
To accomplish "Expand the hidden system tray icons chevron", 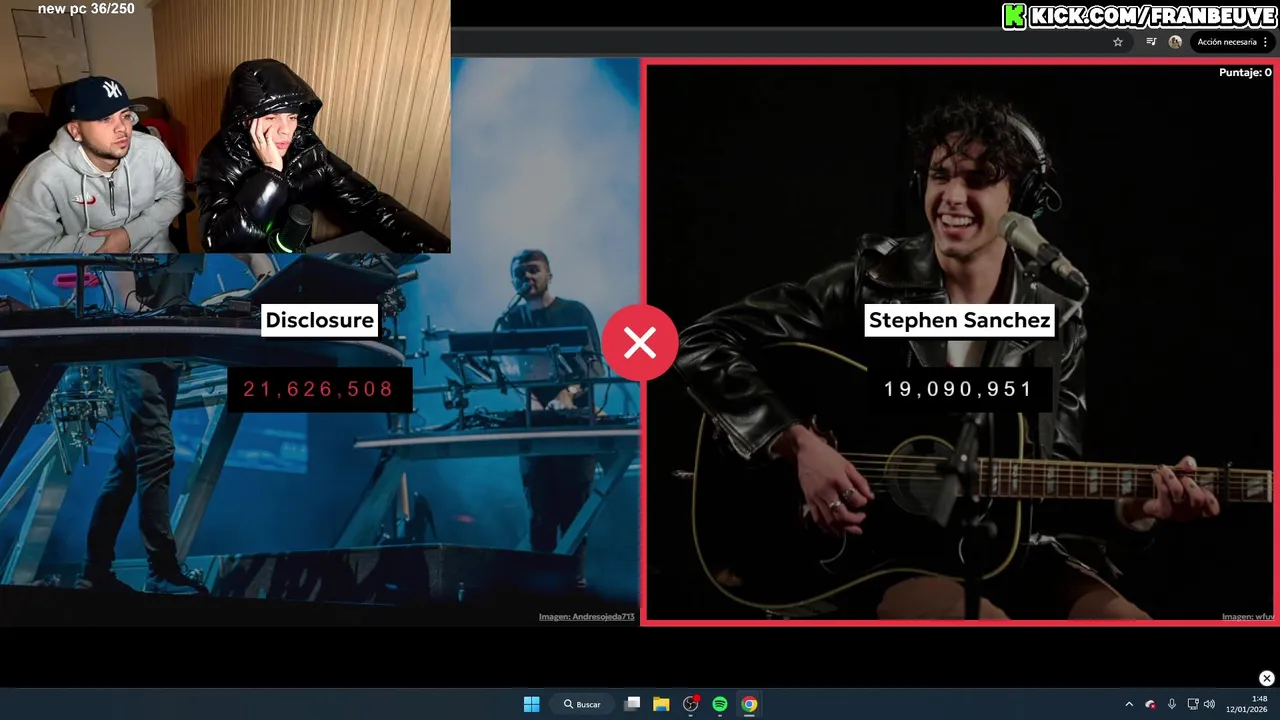I will click(x=1129, y=704).
